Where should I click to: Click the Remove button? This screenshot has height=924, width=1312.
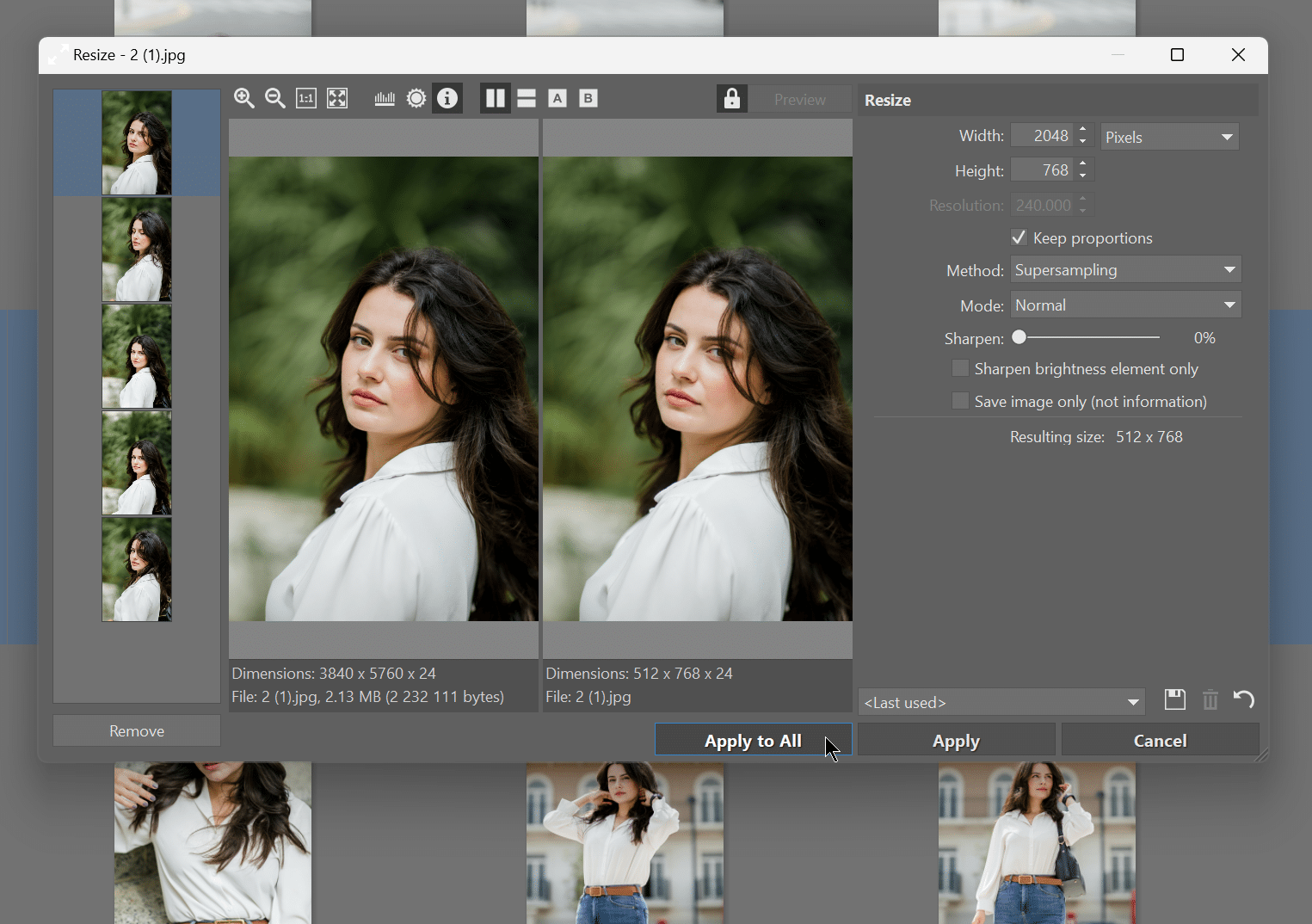pos(136,730)
